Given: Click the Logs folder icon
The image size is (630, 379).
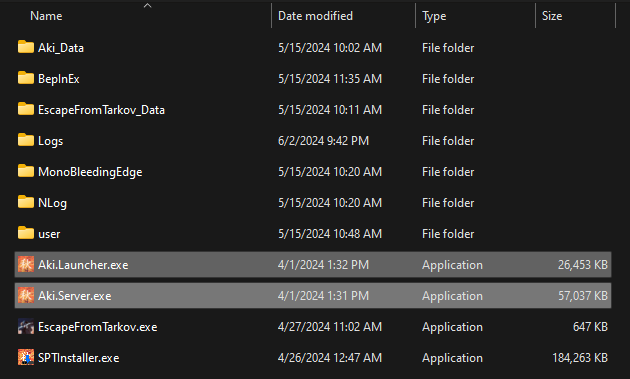Looking at the screenshot, I should click(26, 140).
